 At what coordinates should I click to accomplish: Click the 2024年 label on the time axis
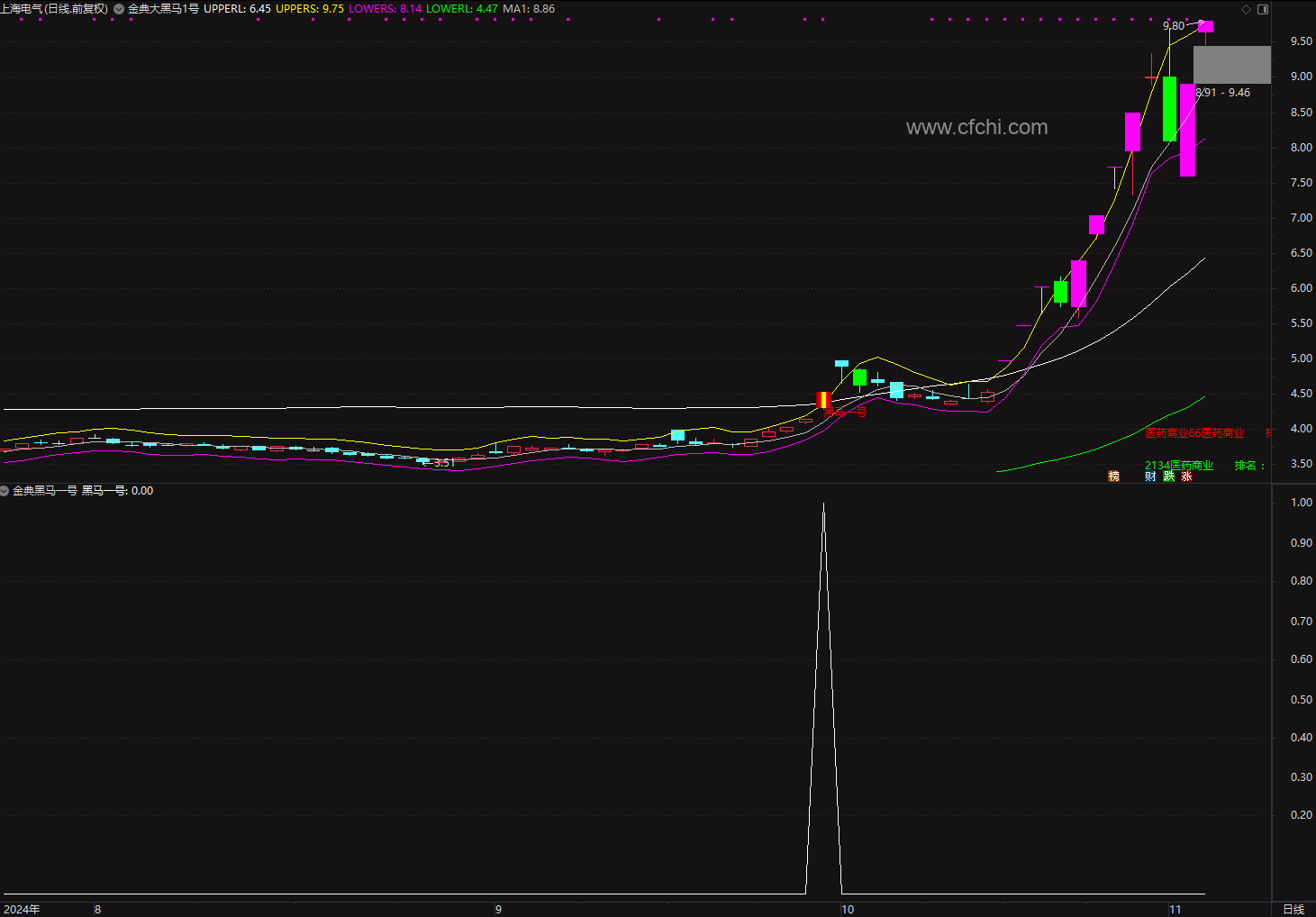[21, 909]
